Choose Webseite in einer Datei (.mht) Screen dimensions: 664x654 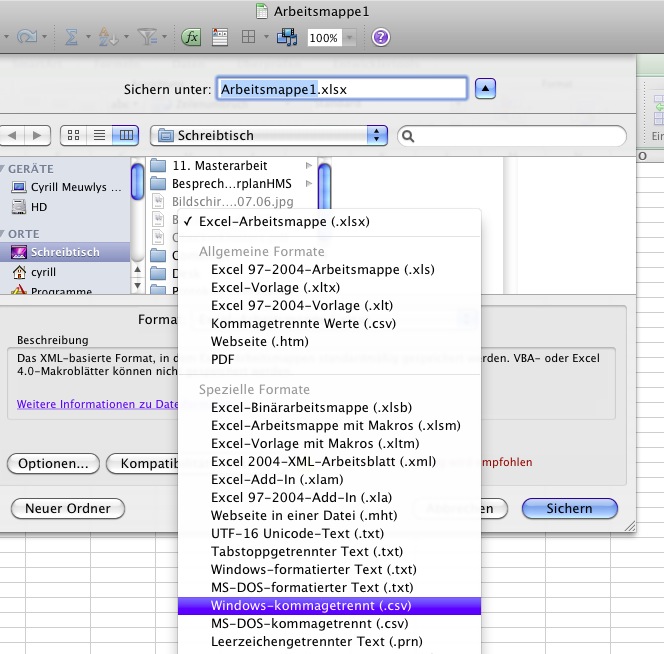(x=329, y=515)
